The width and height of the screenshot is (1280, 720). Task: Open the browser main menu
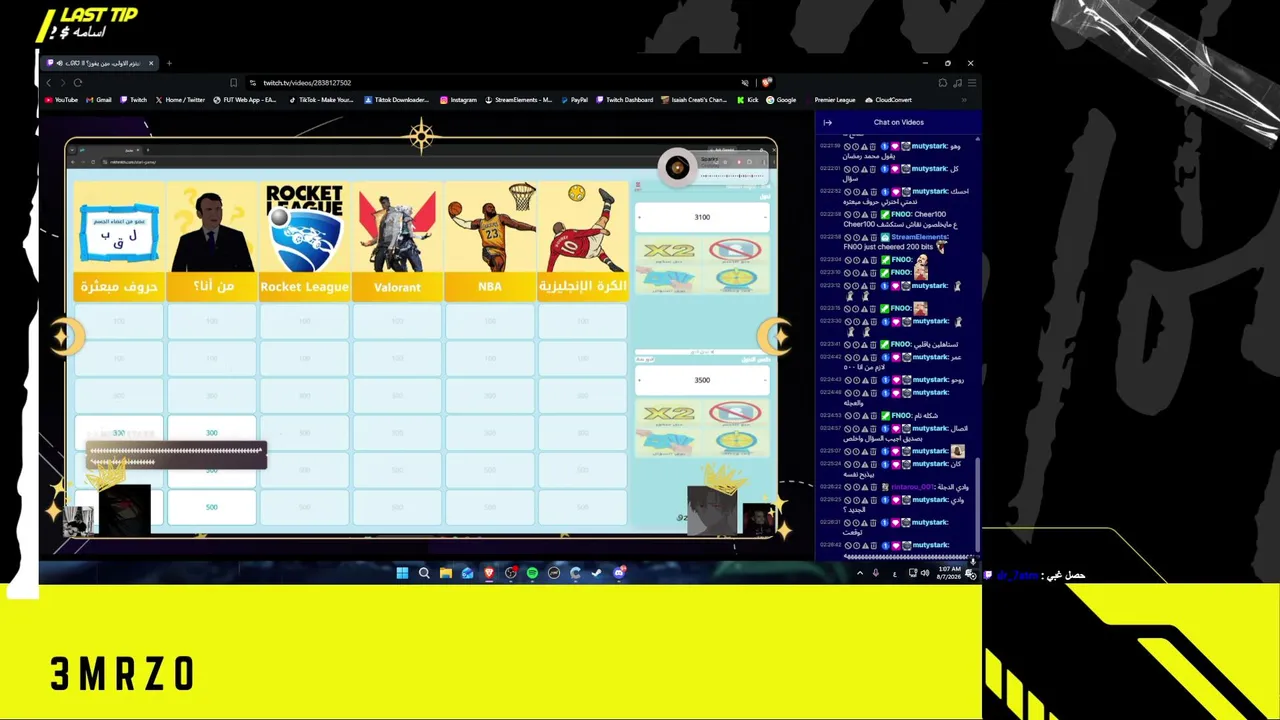(971, 83)
